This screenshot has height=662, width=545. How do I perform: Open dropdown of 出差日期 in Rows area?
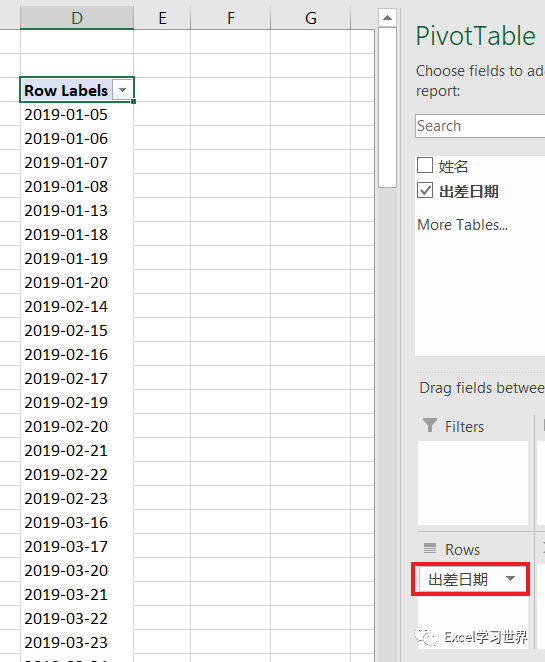pos(510,578)
